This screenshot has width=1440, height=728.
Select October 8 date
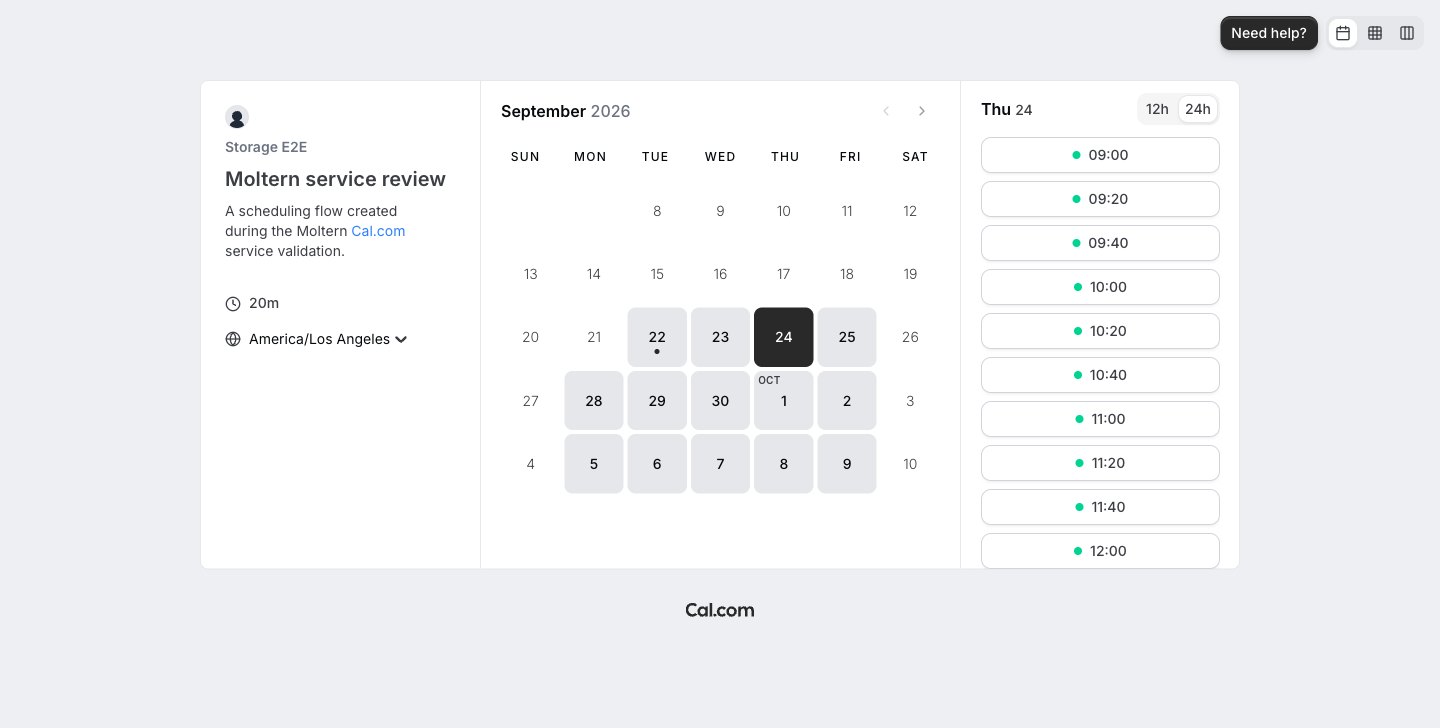pyautogui.click(x=784, y=464)
